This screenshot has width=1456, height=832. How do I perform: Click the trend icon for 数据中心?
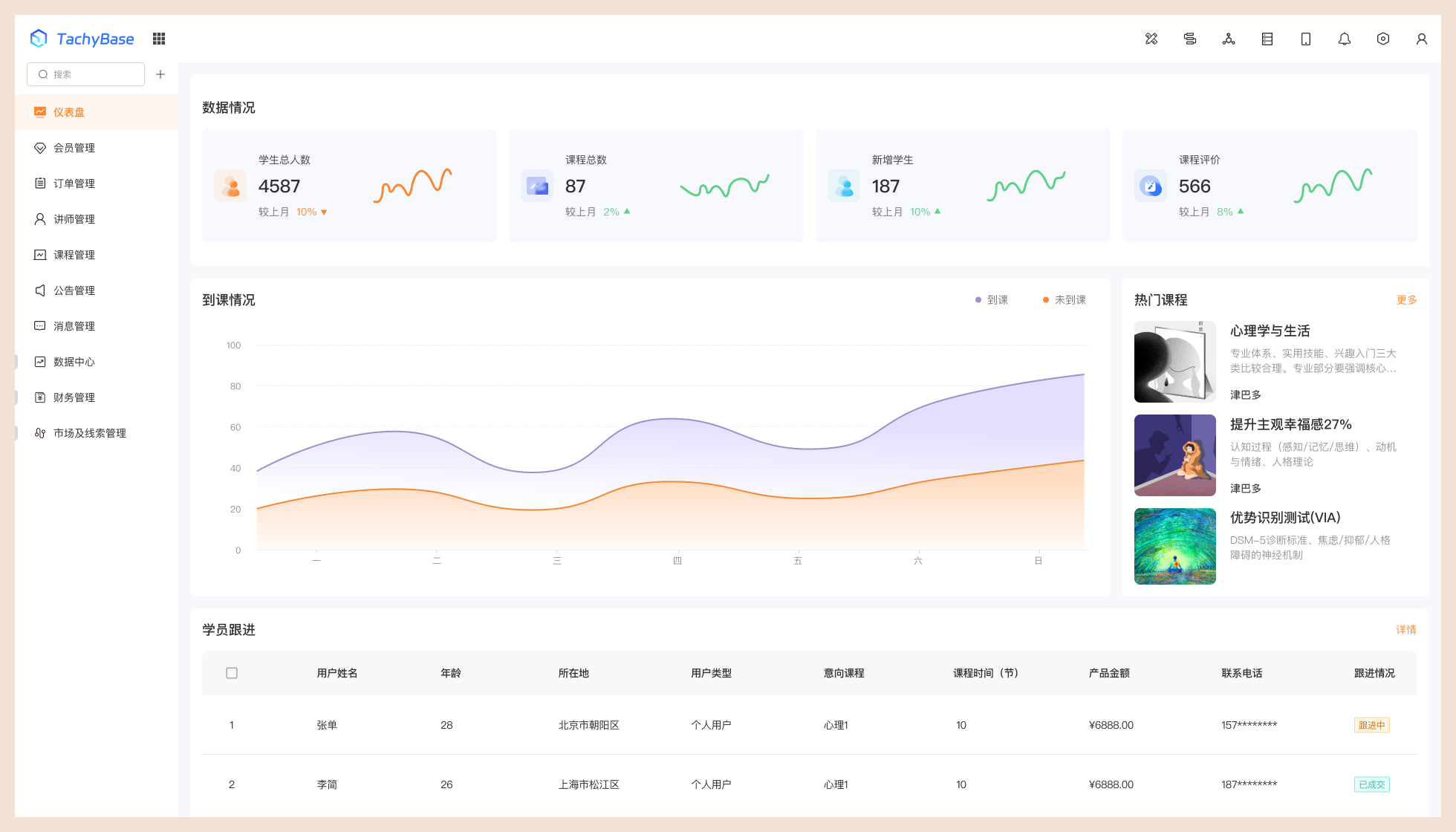[40, 362]
